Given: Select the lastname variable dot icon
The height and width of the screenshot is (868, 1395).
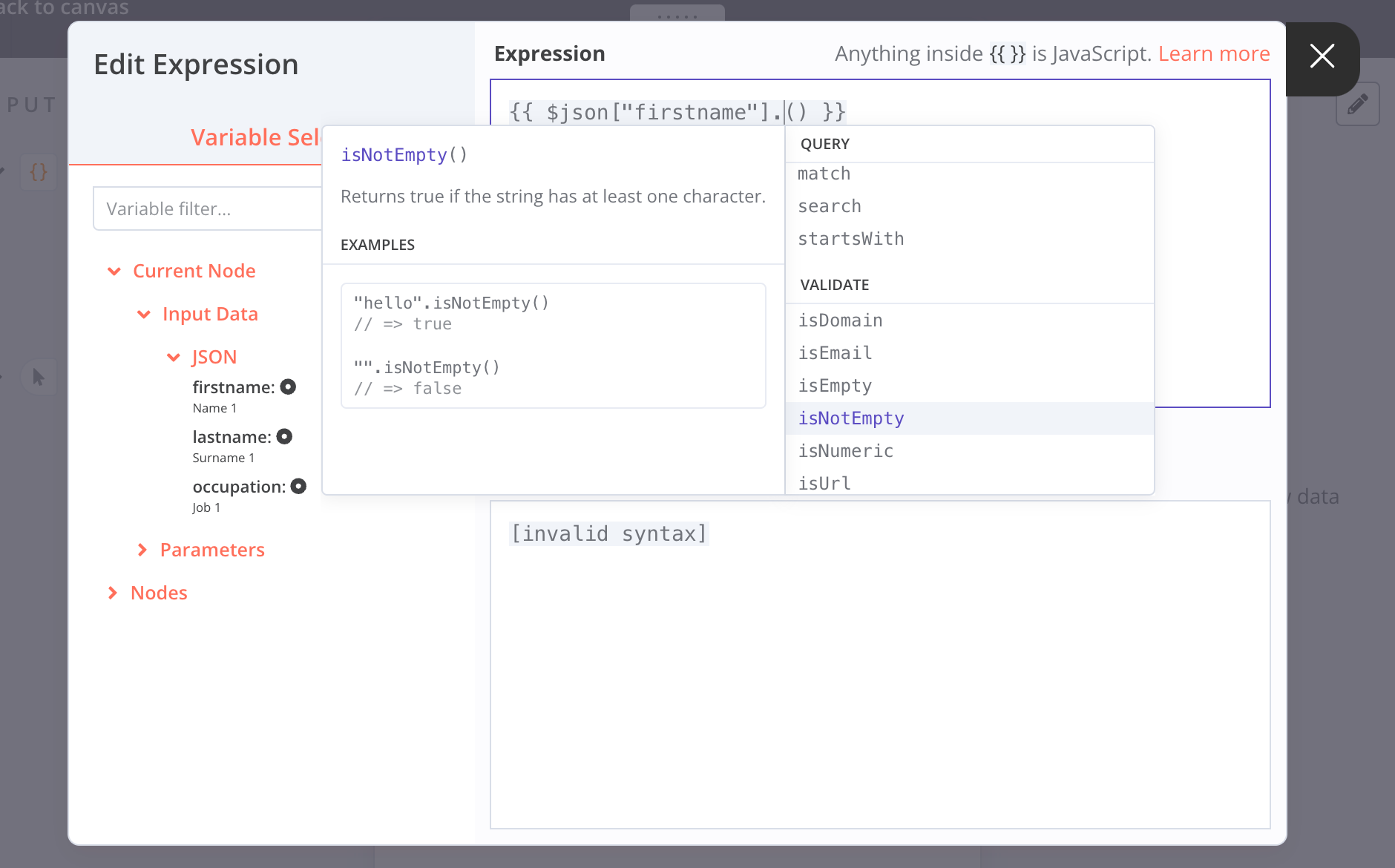Looking at the screenshot, I should (284, 436).
